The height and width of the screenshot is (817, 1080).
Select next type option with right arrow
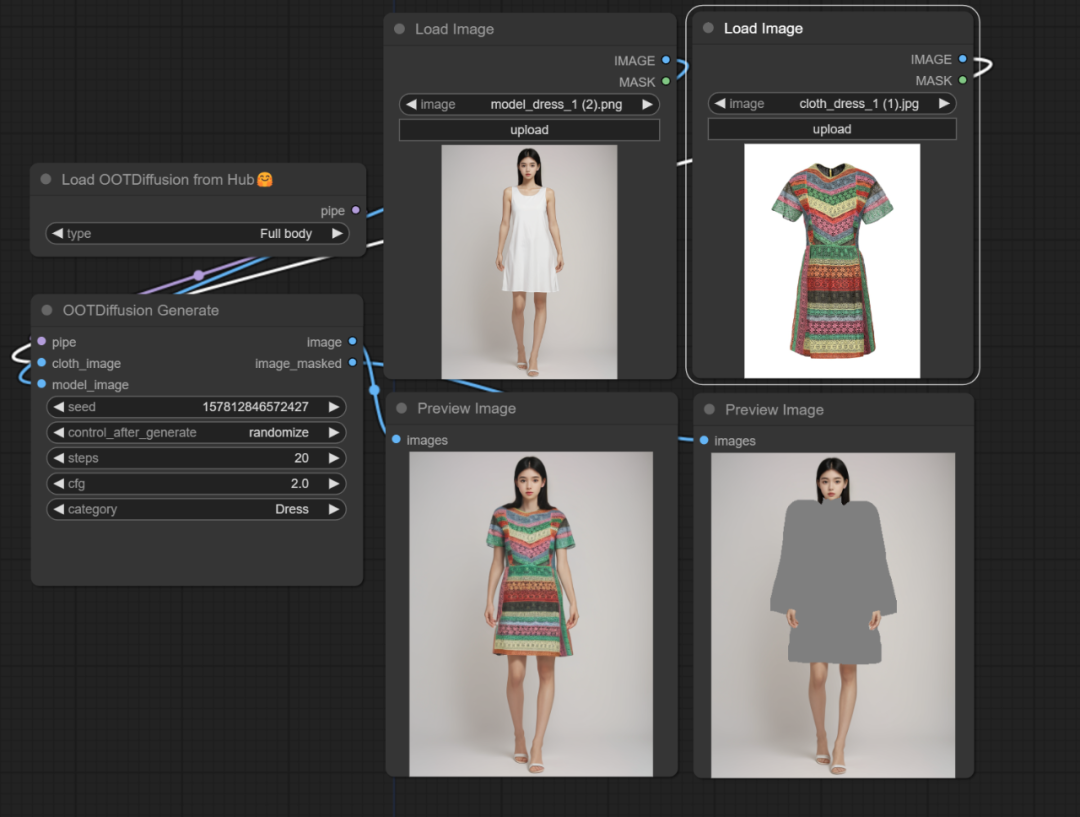(337, 234)
